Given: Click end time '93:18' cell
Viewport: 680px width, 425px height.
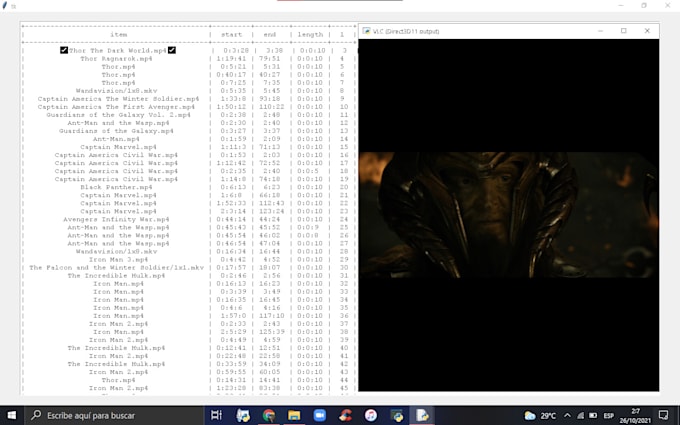Looking at the screenshot, I should (x=269, y=99).
